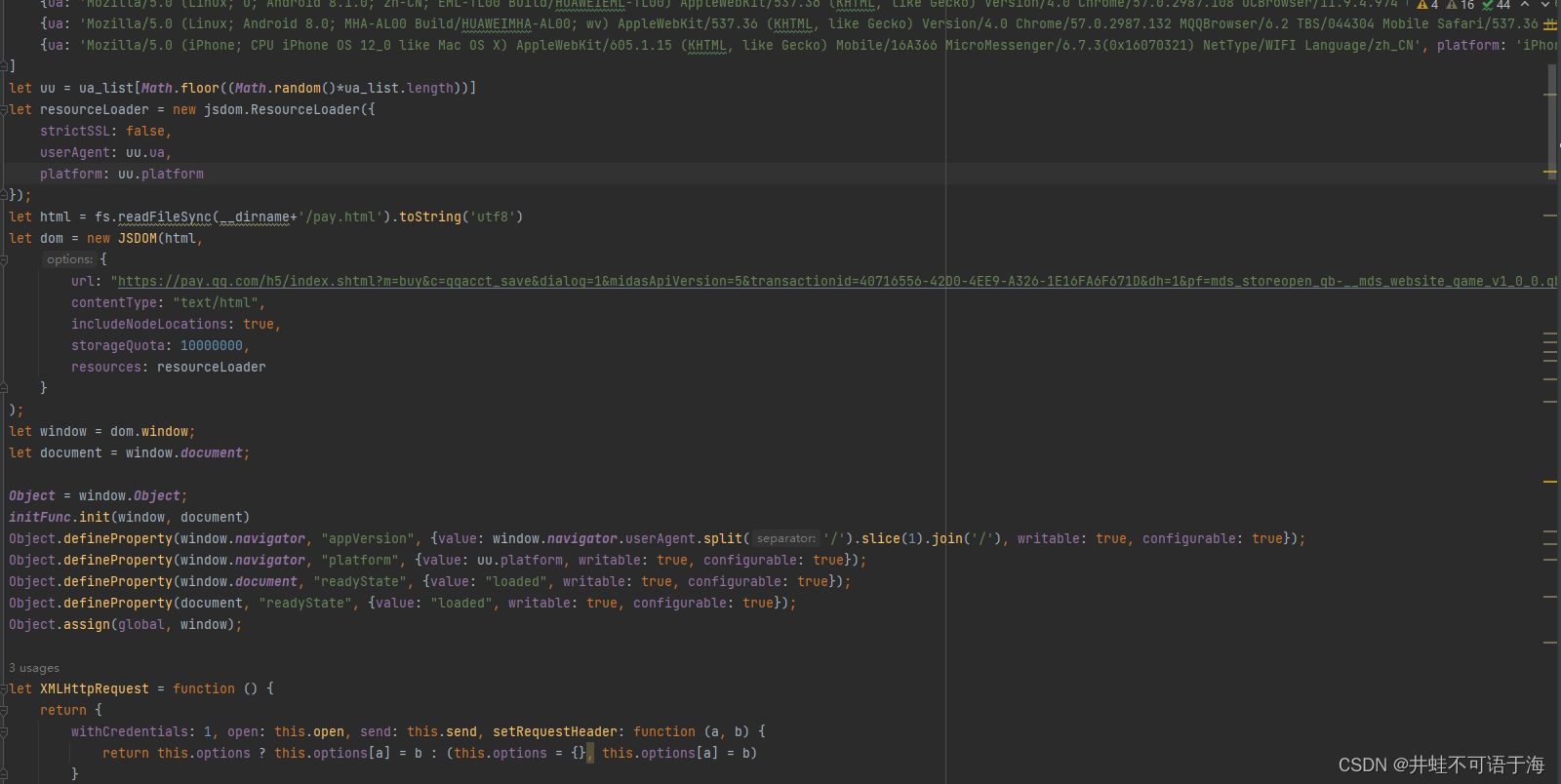Click 'dom.window' in the window declaration
The height and width of the screenshot is (784, 1561).
149,431
